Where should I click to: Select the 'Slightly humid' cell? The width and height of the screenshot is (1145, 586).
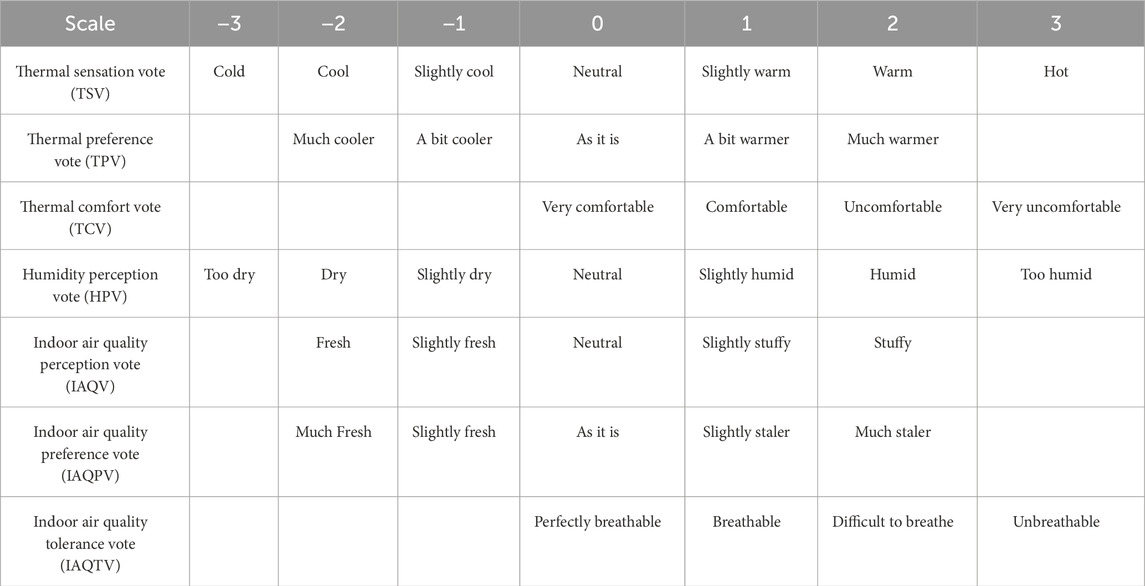coord(746,274)
